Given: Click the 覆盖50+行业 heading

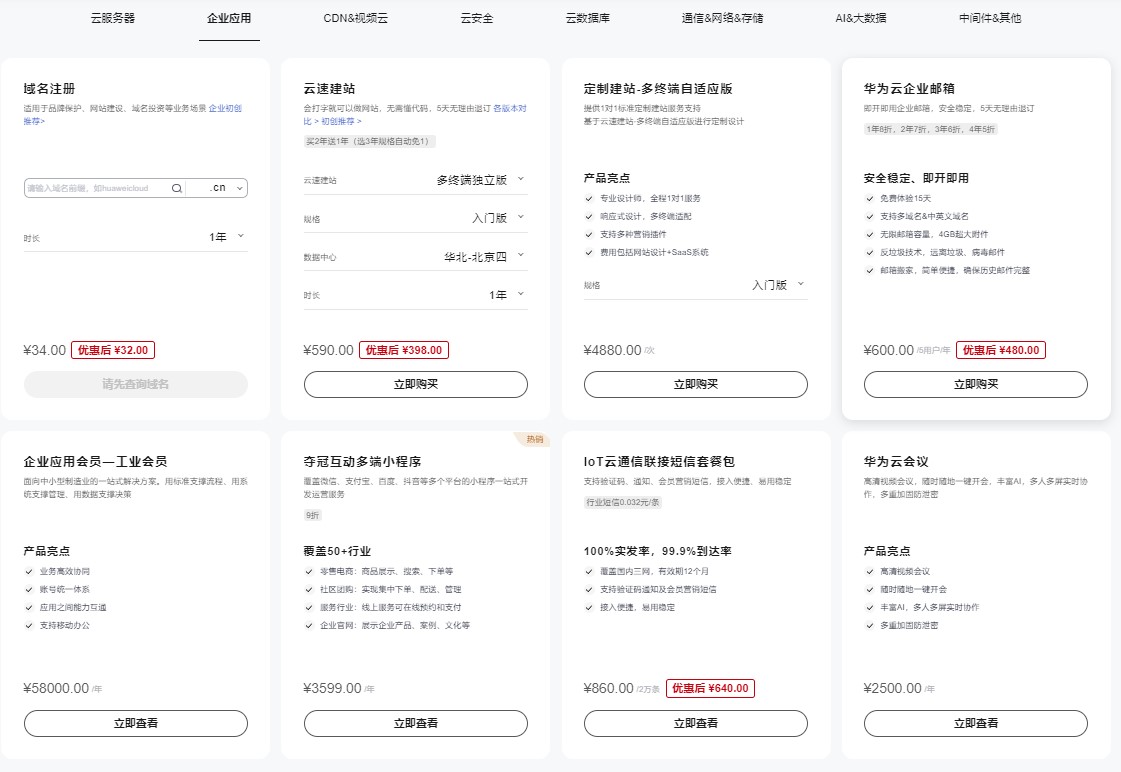Looking at the screenshot, I should click(337, 551).
